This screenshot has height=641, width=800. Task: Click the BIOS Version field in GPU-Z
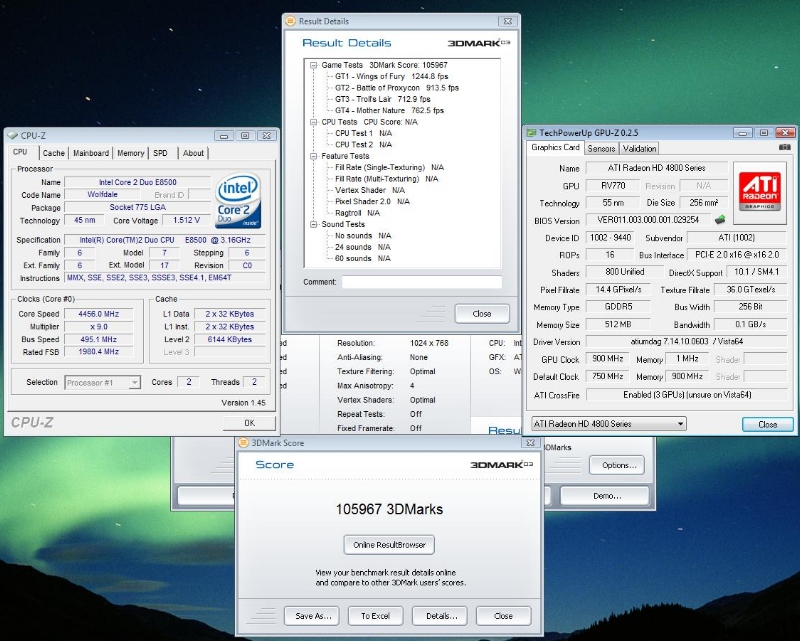(648, 220)
